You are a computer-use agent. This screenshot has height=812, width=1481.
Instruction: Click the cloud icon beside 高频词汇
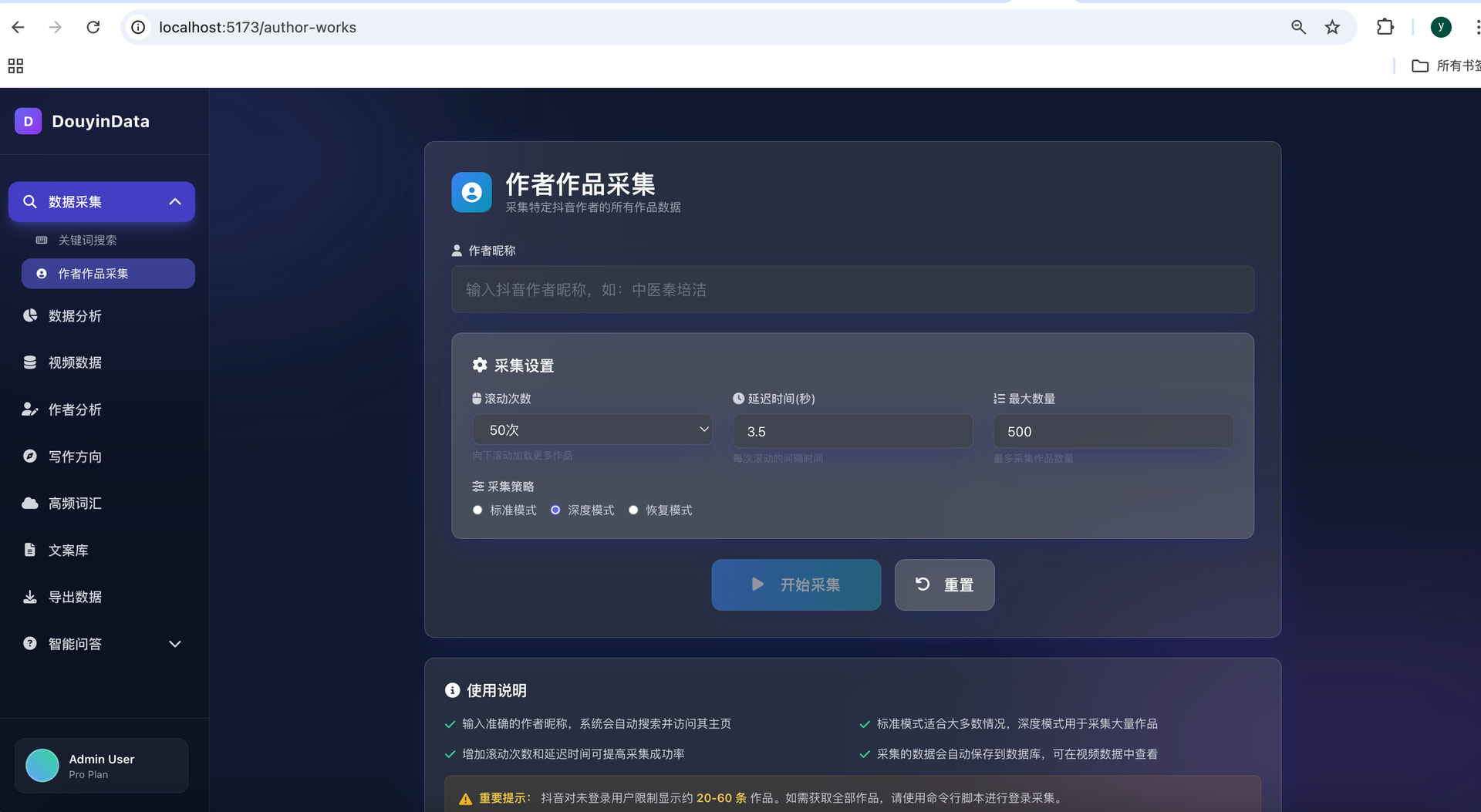click(30, 504)
